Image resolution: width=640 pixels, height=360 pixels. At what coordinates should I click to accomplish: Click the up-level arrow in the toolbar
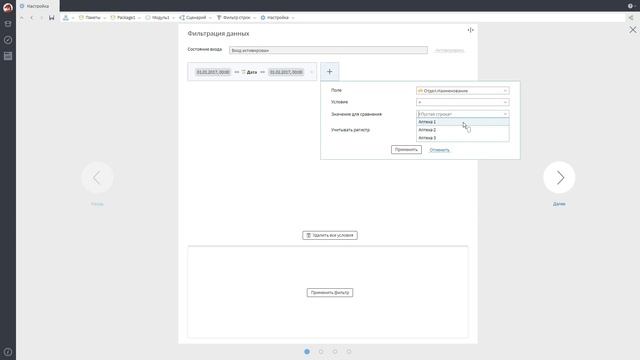(22, 18)
